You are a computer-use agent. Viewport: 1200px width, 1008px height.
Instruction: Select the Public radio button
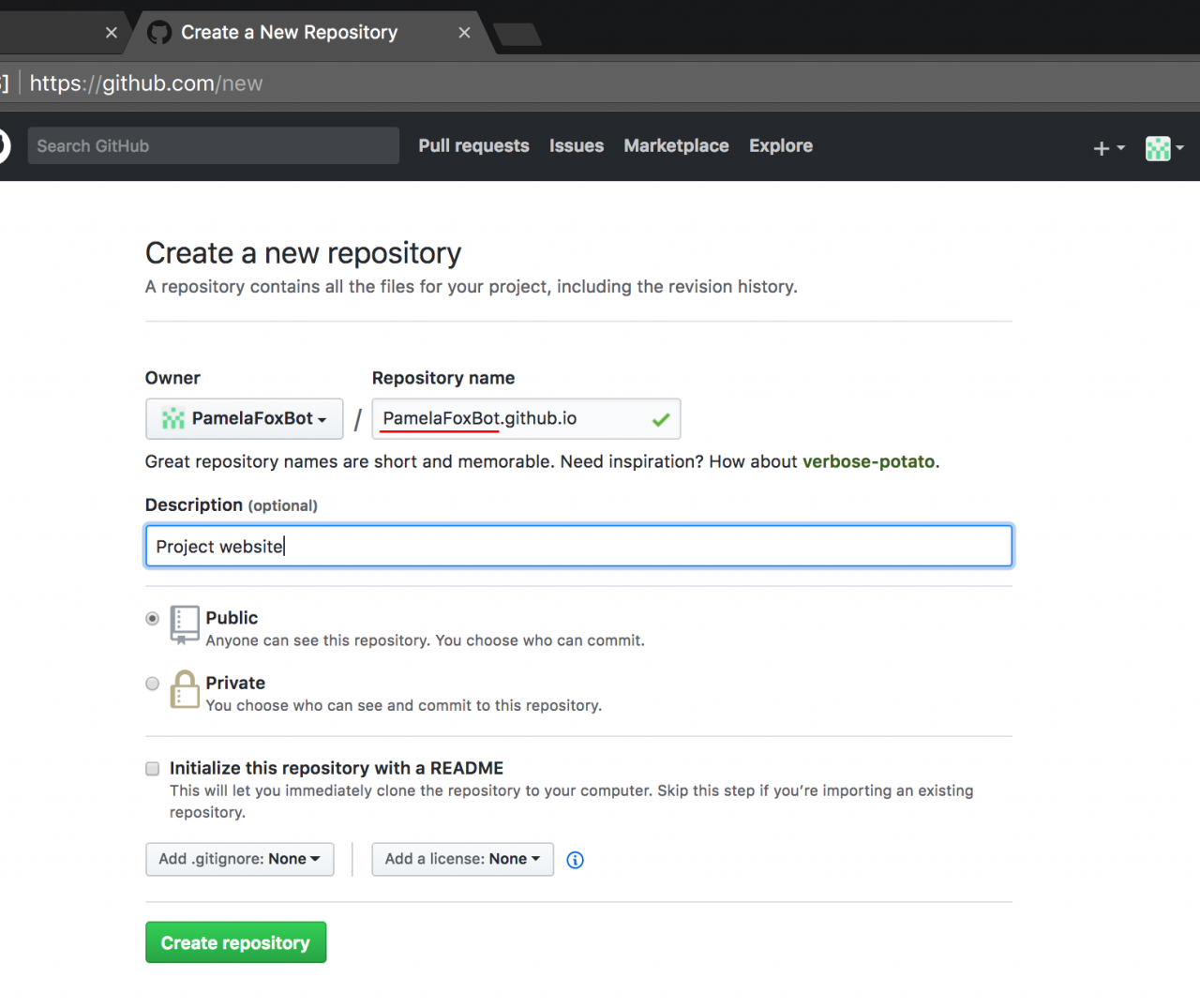pyautogui.click(x=152, y=619)
